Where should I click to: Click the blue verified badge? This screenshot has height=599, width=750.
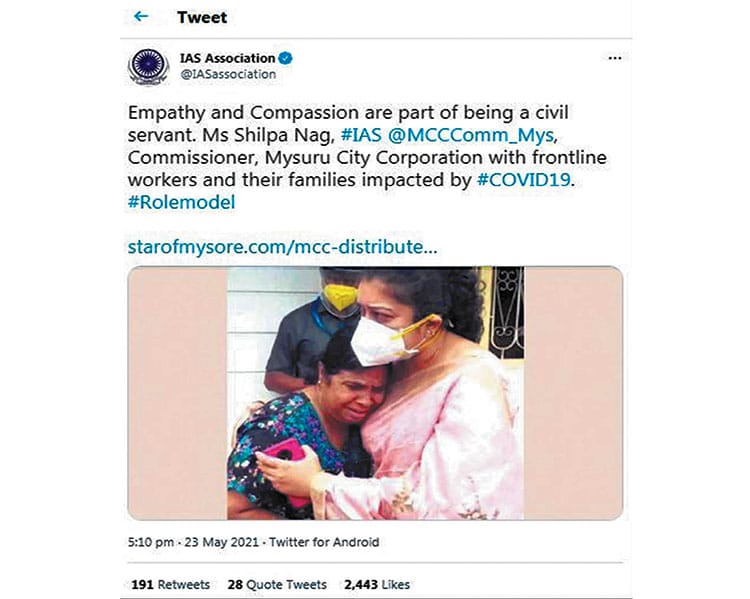coord(283,58)
